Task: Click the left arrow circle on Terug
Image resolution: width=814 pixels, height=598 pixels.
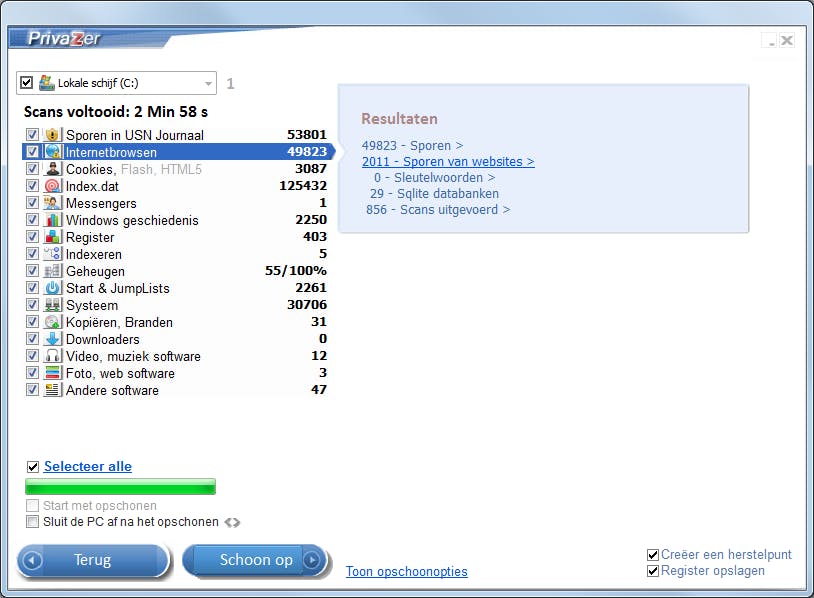Action: click(32, 561)
